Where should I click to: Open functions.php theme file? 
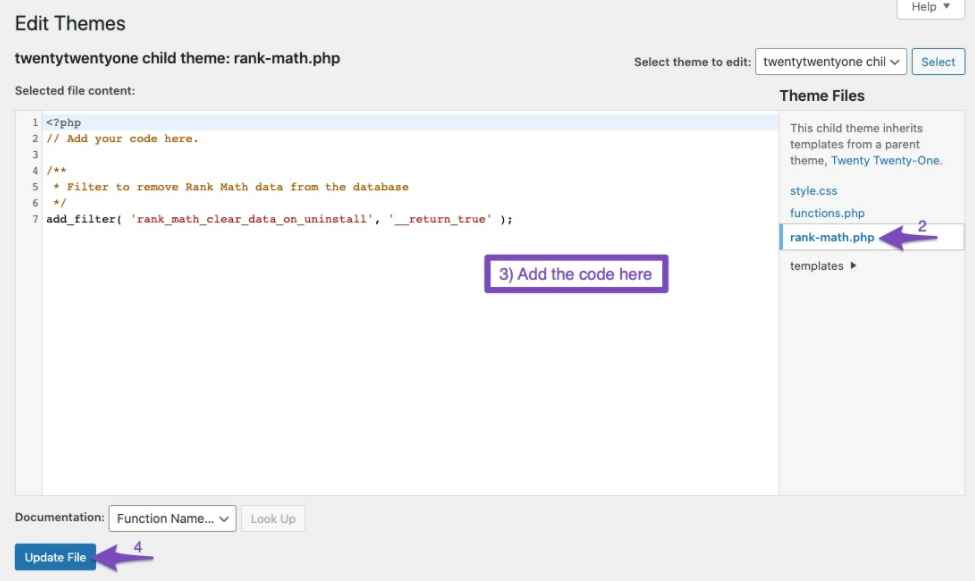click(827, 213)
